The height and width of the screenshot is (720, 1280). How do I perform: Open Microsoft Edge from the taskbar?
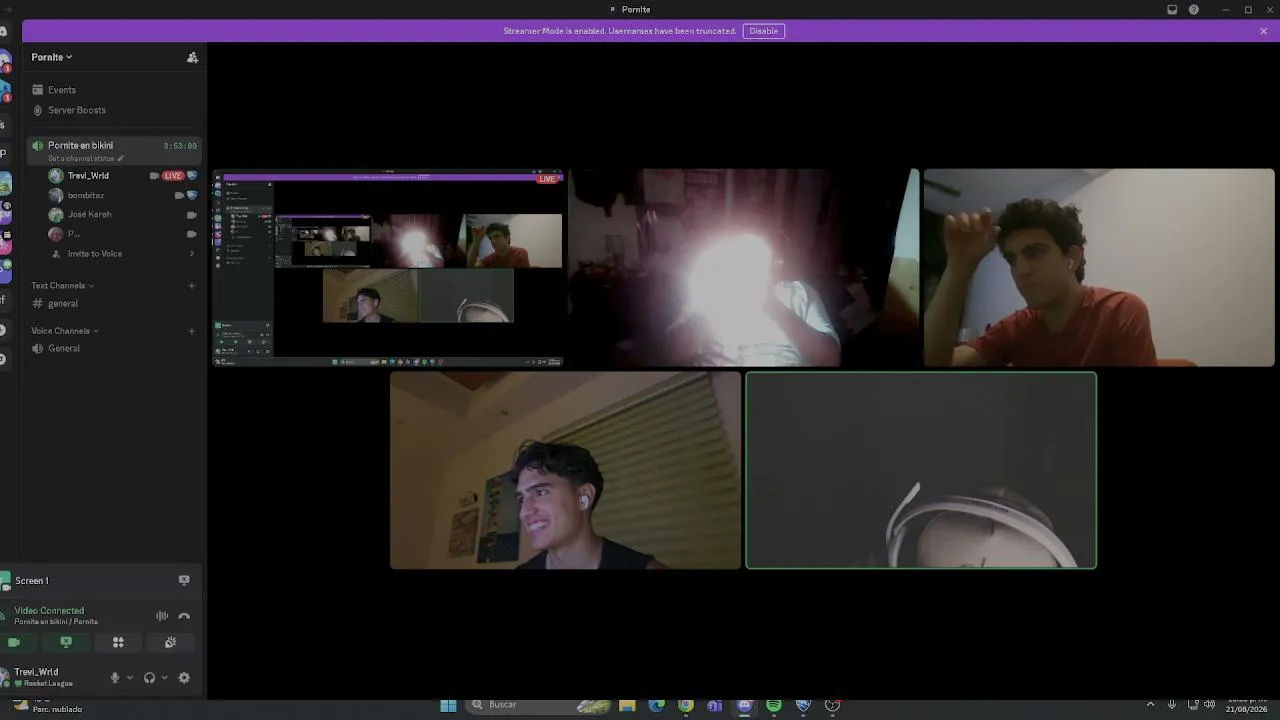(656, 705)
